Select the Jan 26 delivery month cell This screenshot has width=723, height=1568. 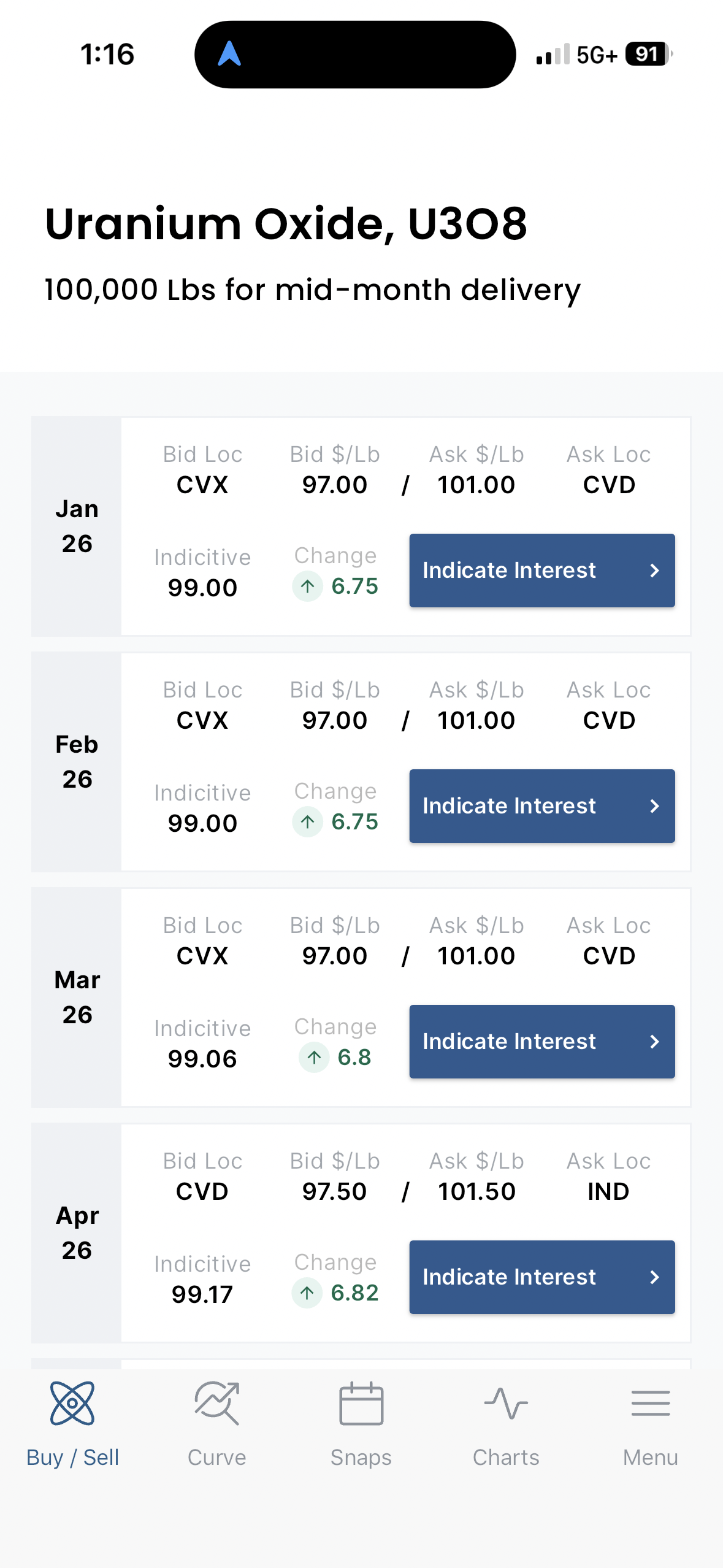(77, 526)
